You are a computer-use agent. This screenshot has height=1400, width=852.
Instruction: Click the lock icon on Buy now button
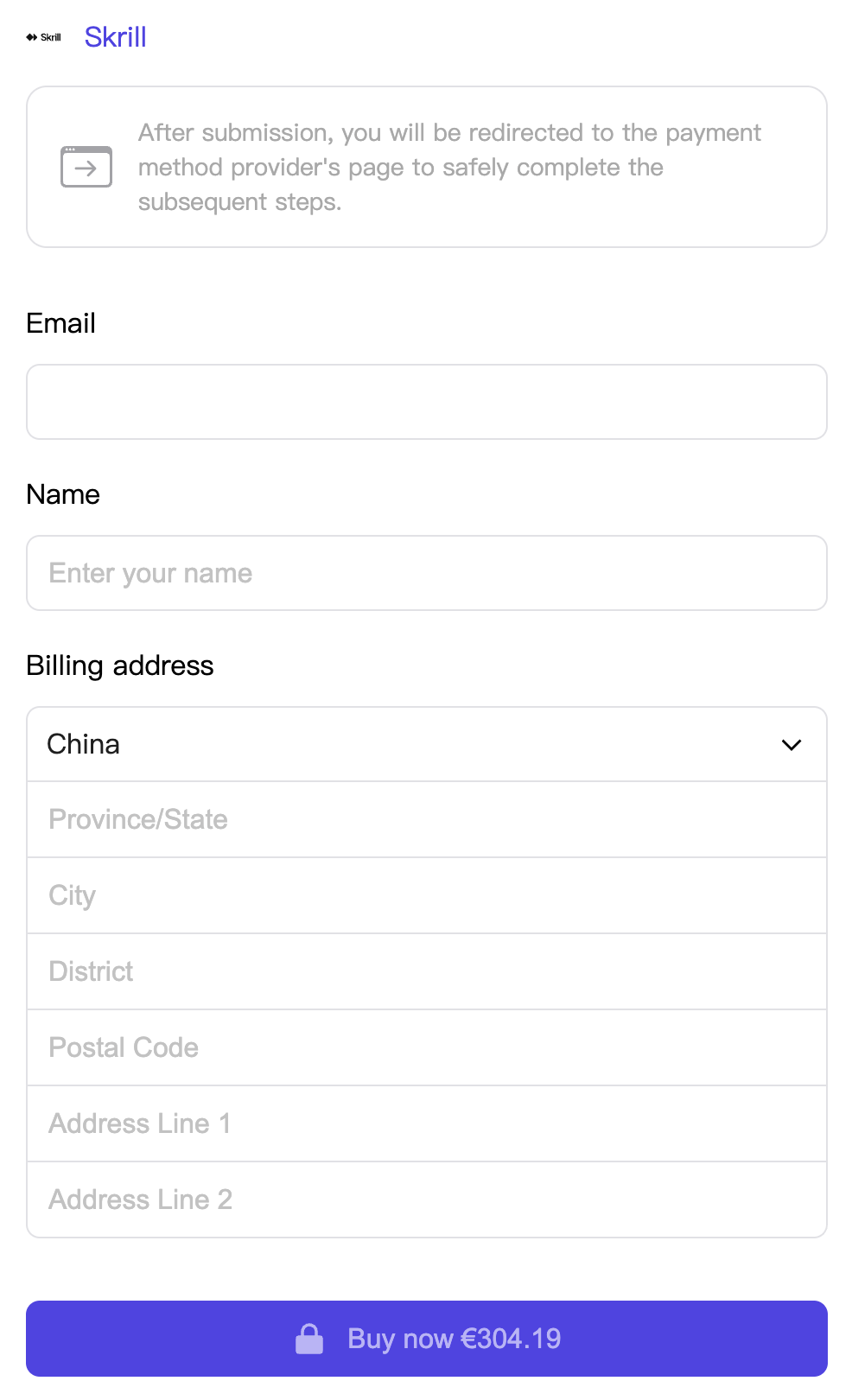309,1339
